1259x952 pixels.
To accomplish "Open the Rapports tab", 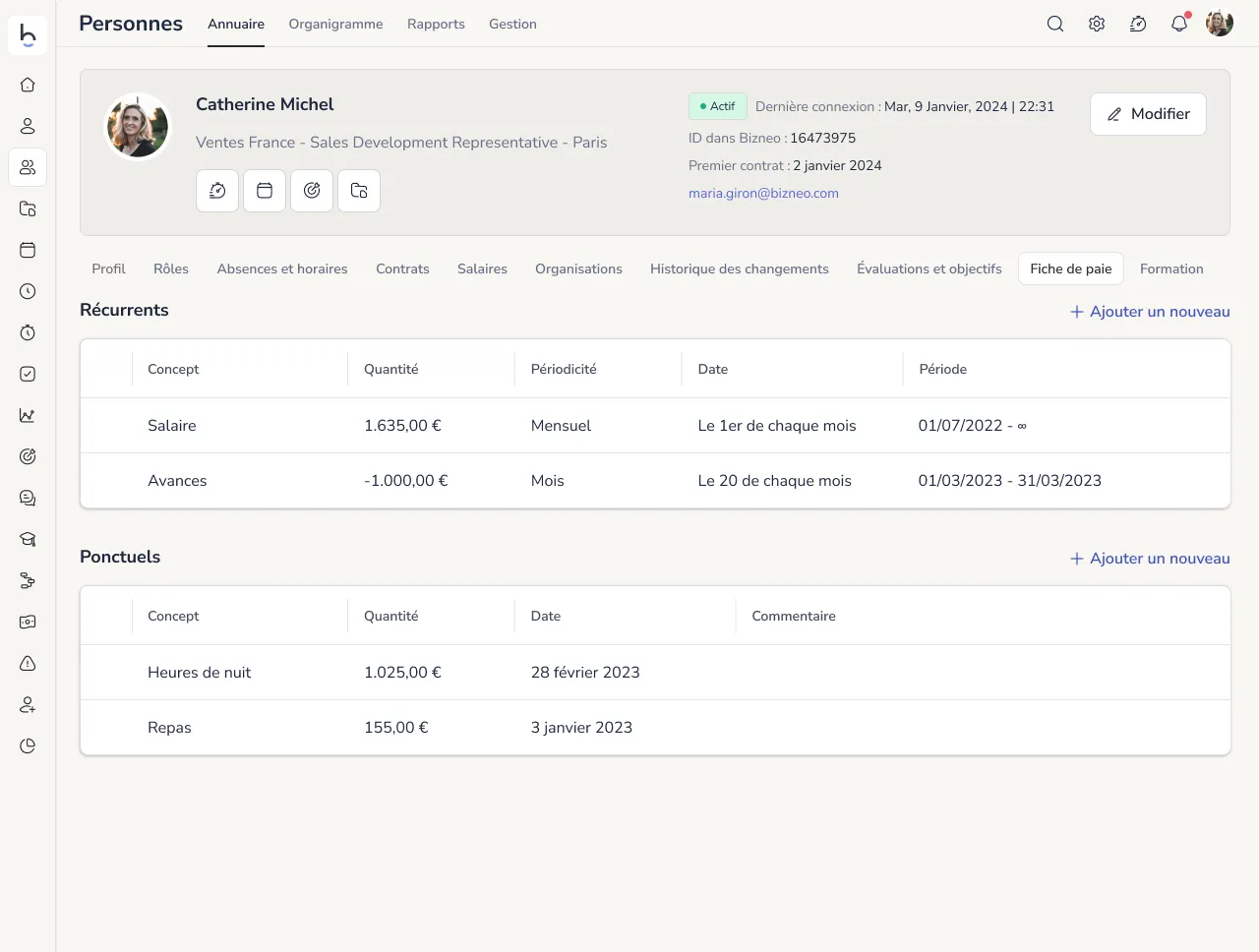I will coord(436,24).
